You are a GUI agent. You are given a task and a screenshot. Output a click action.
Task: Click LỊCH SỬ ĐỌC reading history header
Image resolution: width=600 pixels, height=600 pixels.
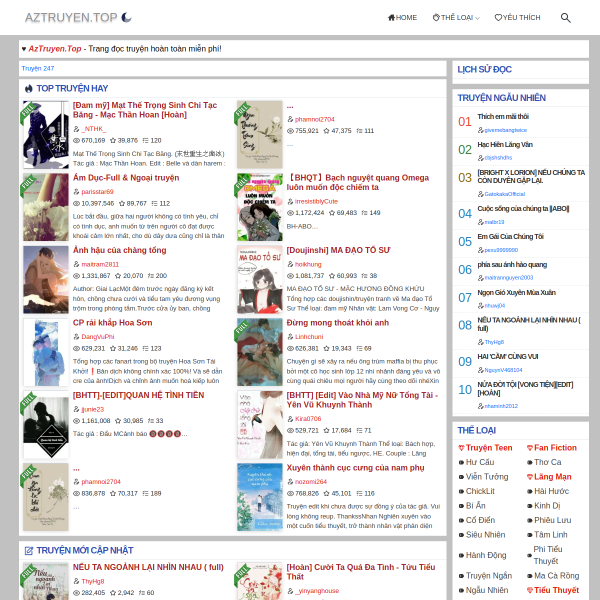click(x=484, y=70)
